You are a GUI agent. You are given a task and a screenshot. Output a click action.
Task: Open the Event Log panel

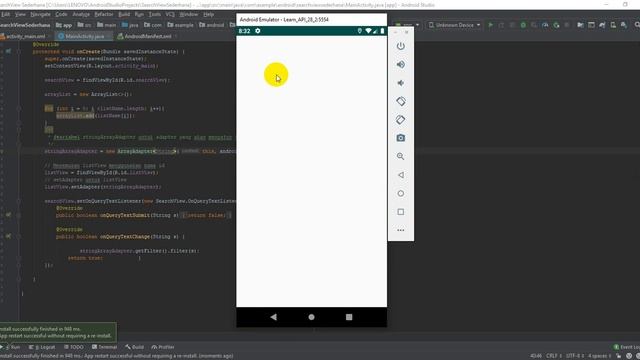pyautogui.click(x=627, y=347)
